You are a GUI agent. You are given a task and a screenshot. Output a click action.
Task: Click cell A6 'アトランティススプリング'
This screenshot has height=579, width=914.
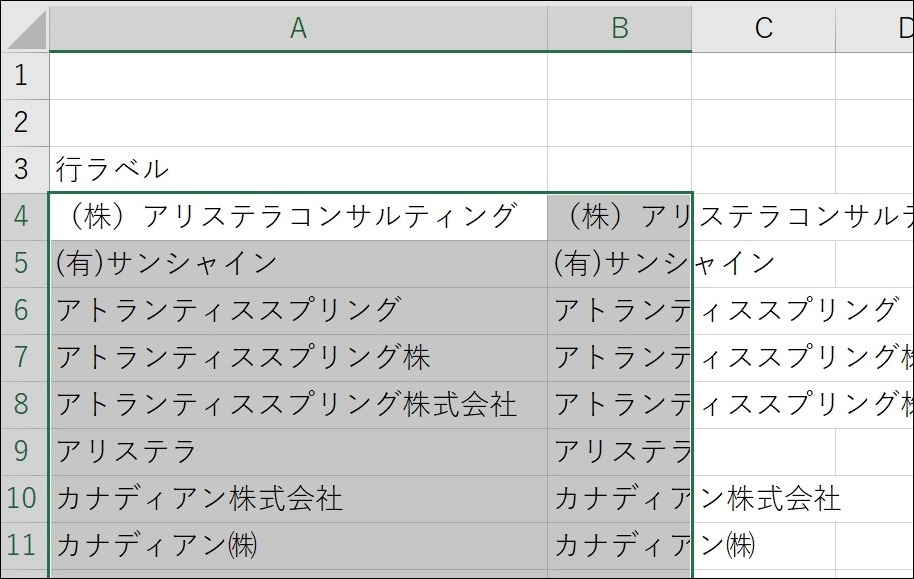tap(298, 311)
